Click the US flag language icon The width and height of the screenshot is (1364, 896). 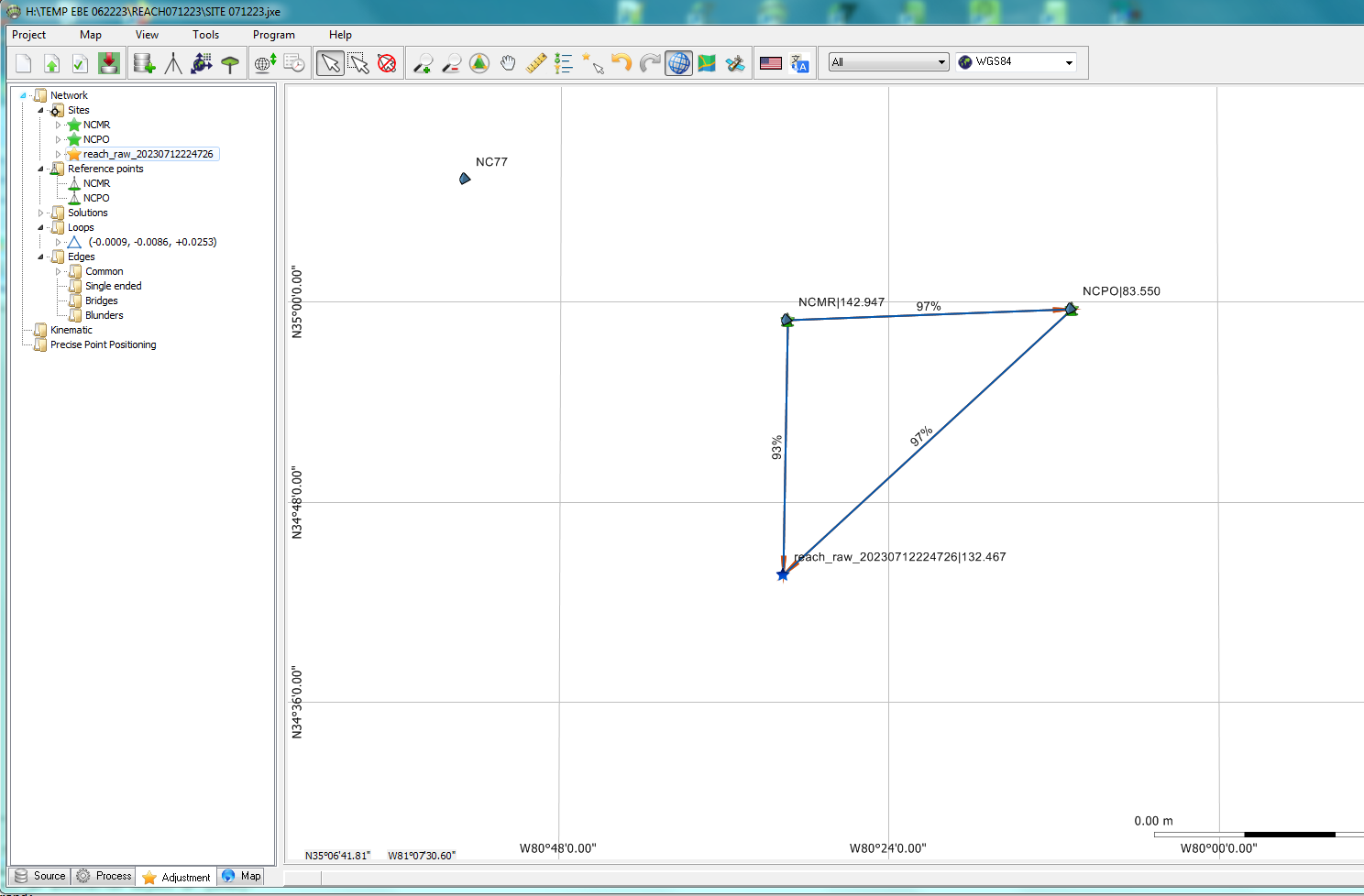pyautogui.click(x=771, y=63)
